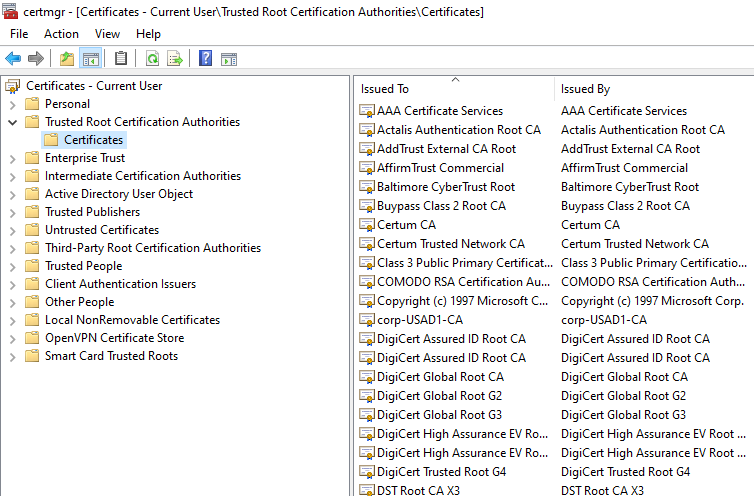The height and width of the screenshot is (496, 754).
Task: Click the Certum CA certificate icon
Action: [x=367, y=225]
